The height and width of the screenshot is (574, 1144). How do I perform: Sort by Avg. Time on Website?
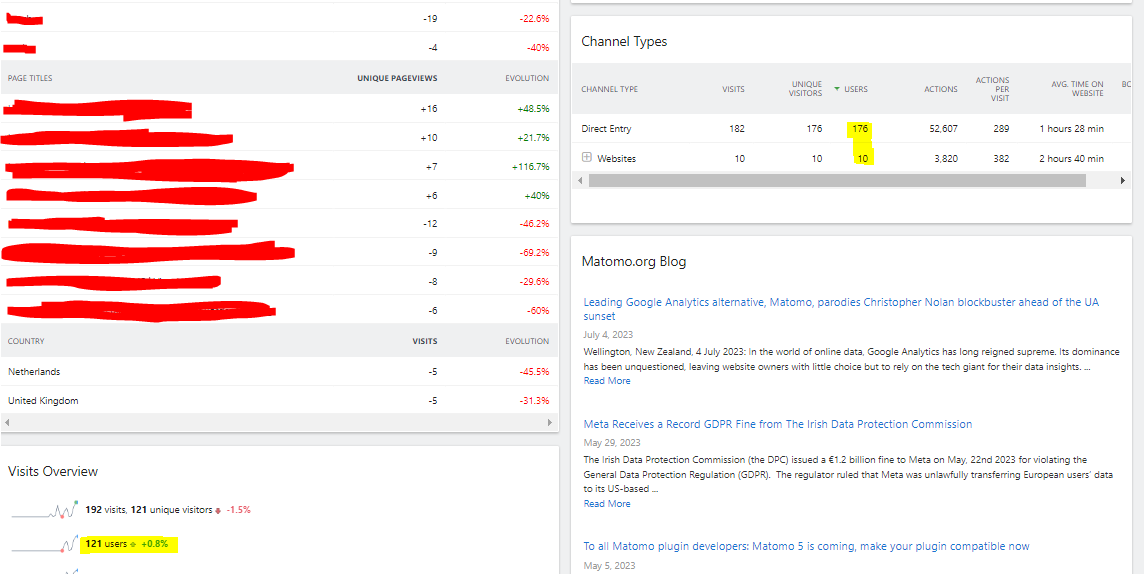(1078, 89)
